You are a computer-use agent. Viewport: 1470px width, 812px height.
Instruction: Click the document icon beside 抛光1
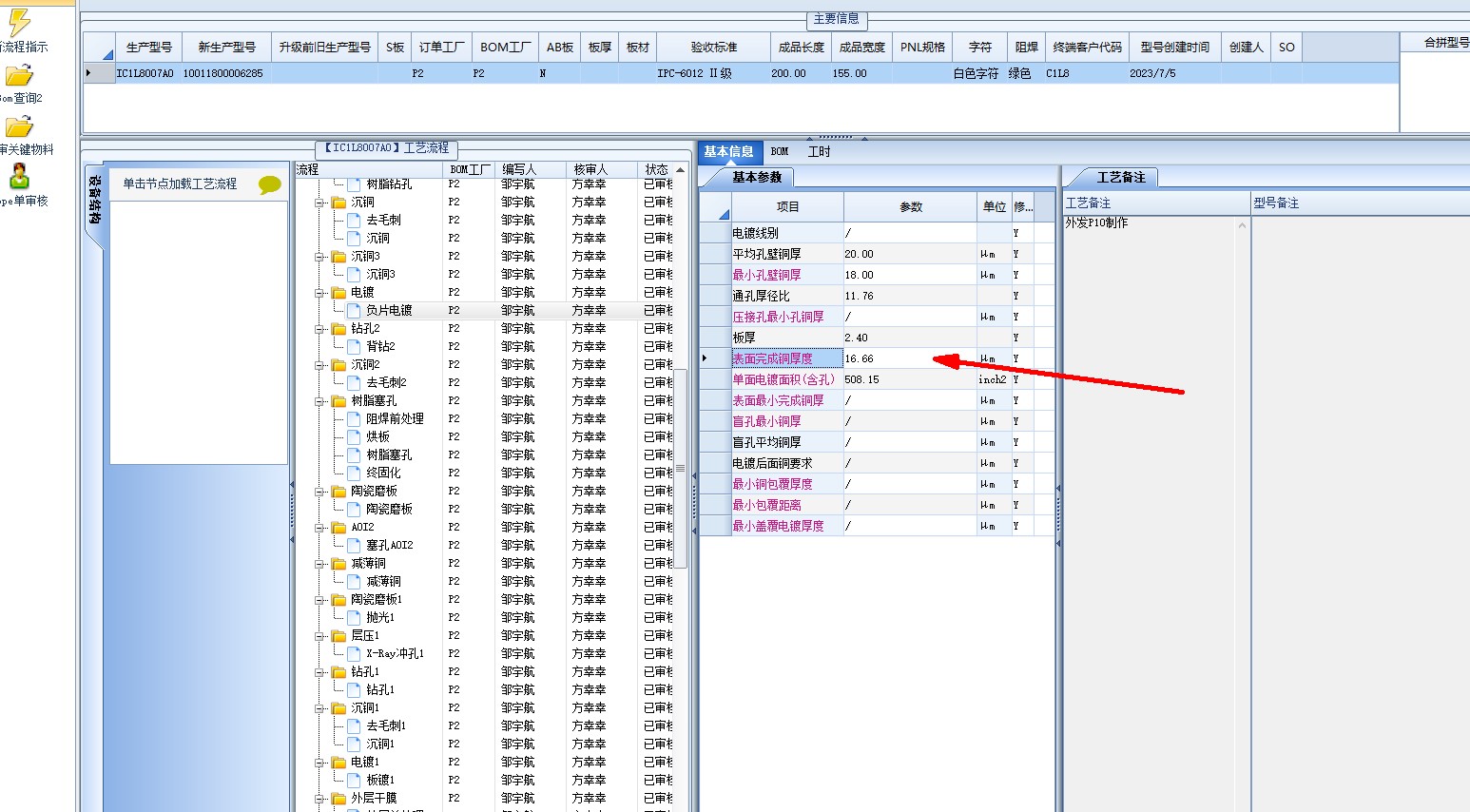pyautogui.click(x=355, y=618)
